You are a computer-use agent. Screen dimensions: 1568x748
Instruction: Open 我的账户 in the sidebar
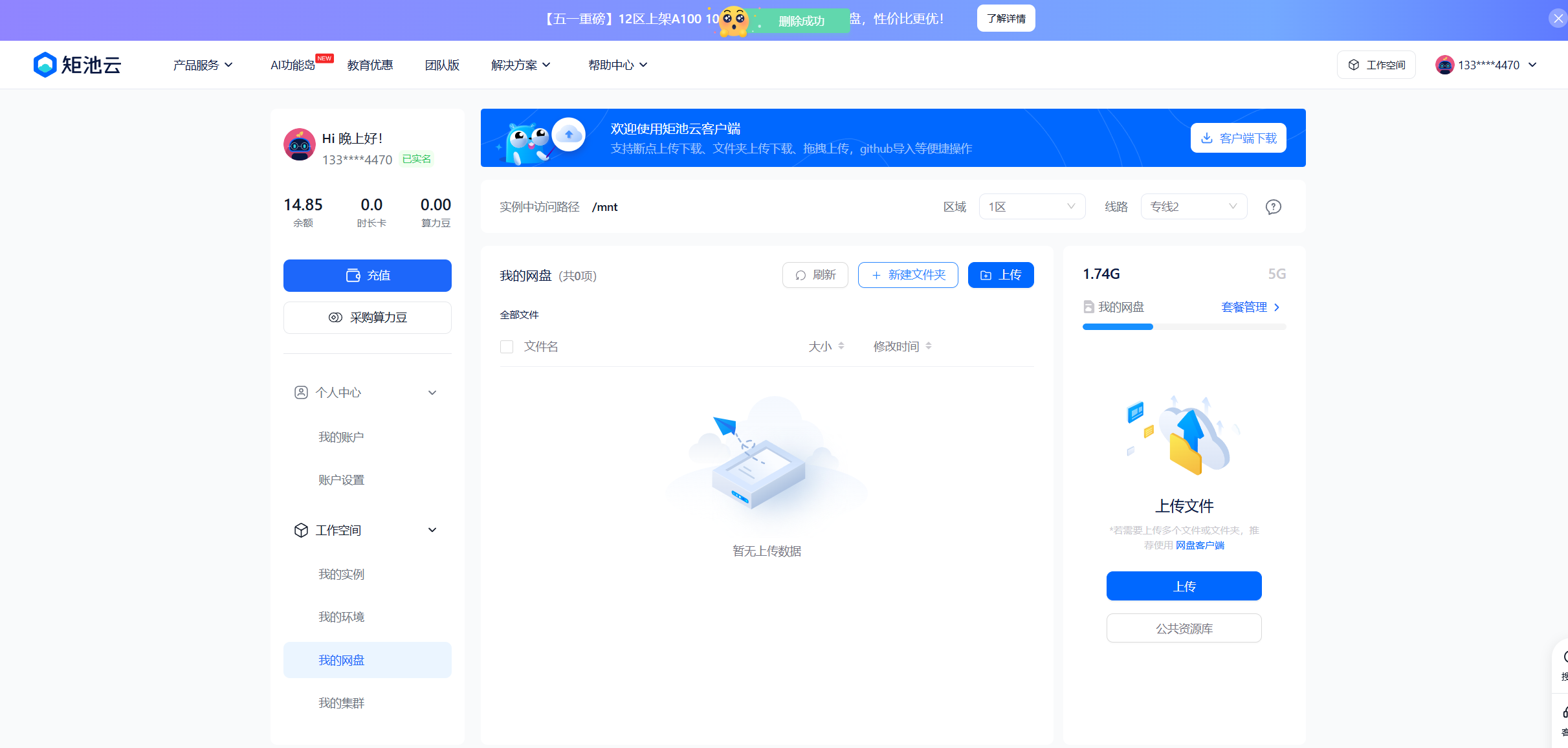pos(341,437)
